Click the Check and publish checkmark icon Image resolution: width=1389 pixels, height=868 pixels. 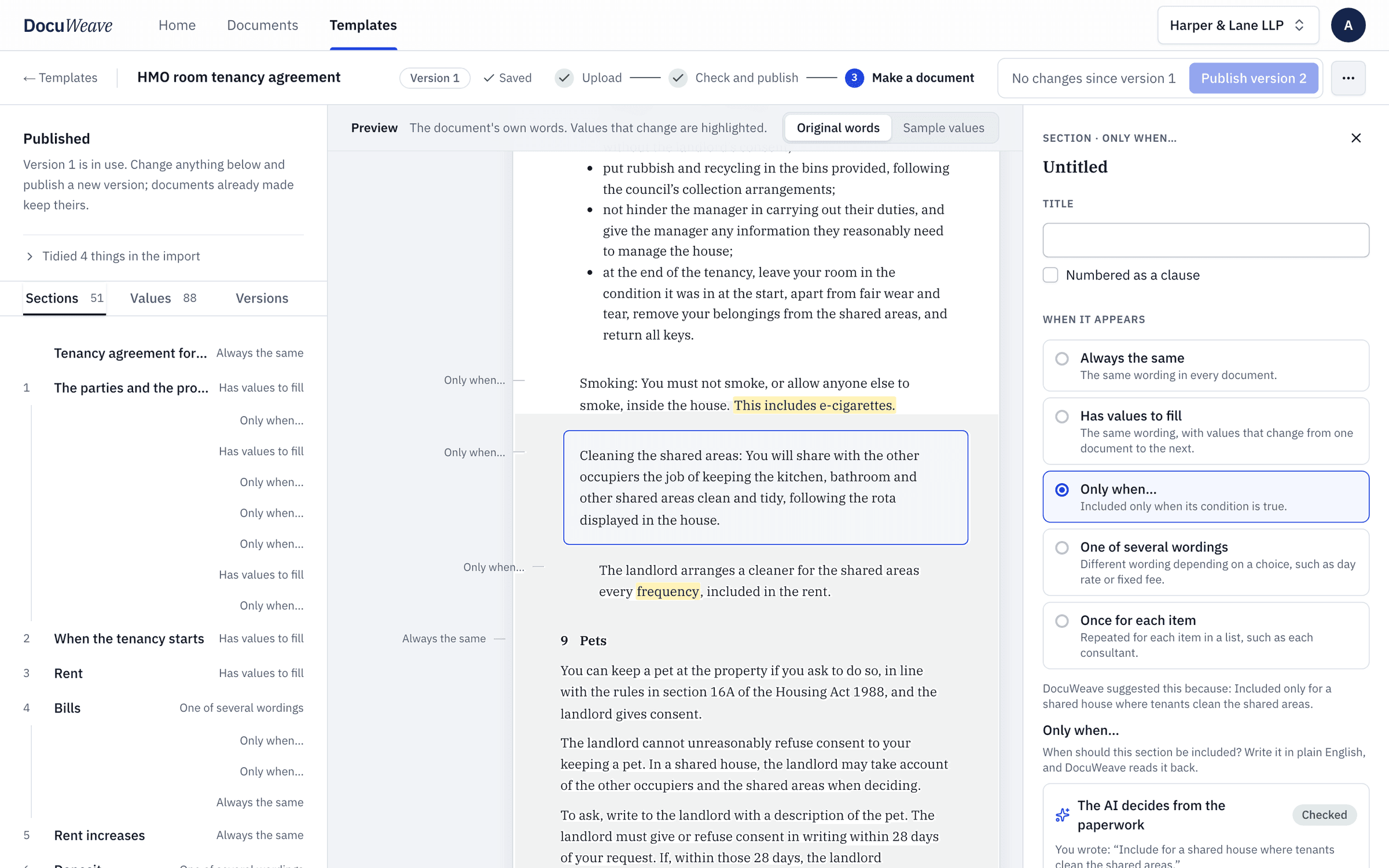(678, 78)
